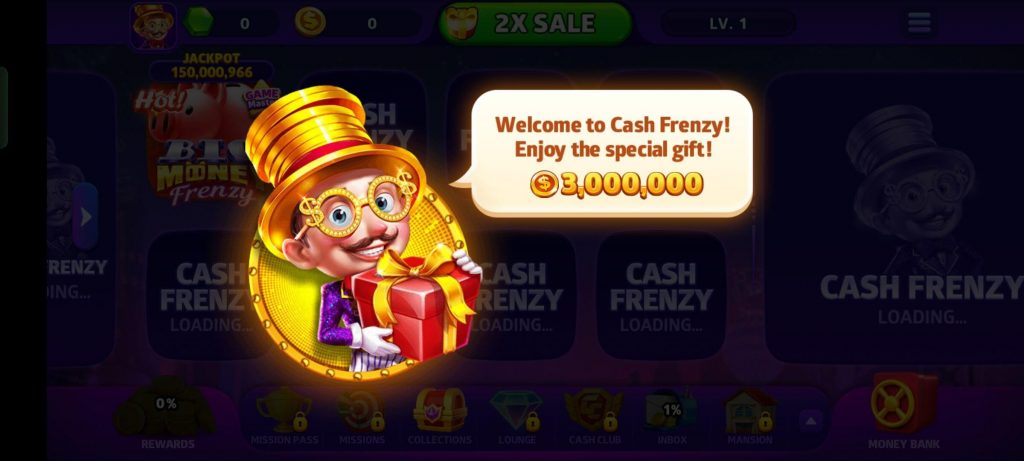The width and height of the screenshot is (1024, 461).
Task: Expand the bottom bar up arrow
Action: [x=810, y=422]
